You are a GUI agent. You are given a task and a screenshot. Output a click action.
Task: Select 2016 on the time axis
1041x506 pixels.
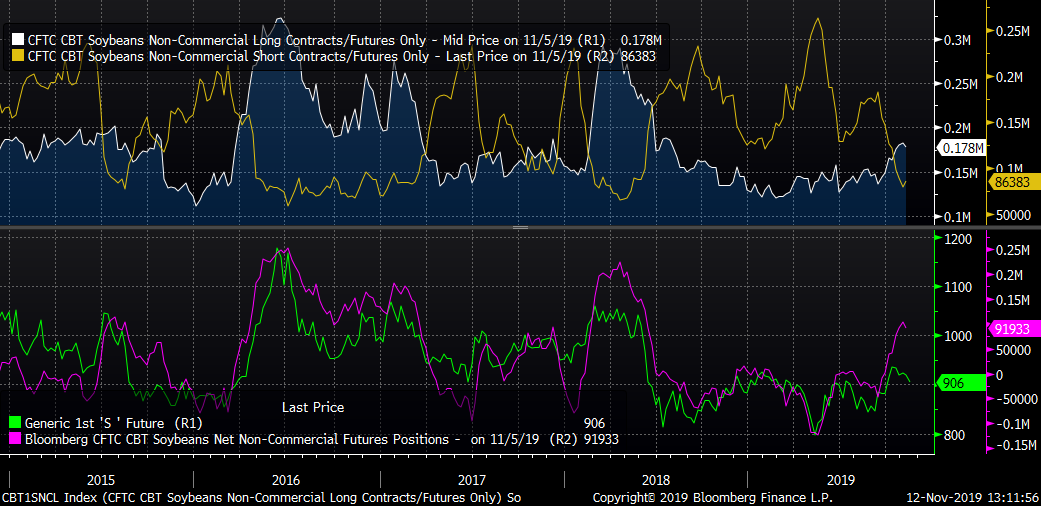(286, 478)
